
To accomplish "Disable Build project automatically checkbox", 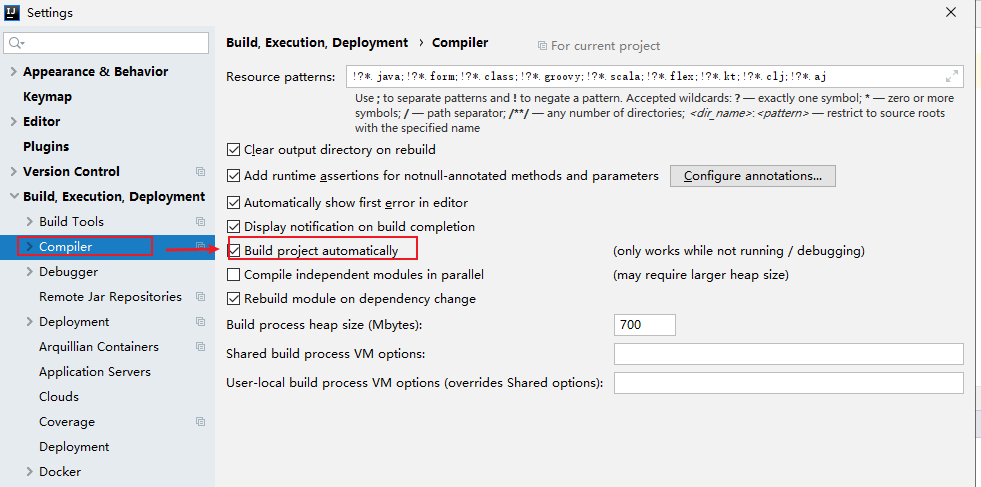I will [x=233, y=251].
